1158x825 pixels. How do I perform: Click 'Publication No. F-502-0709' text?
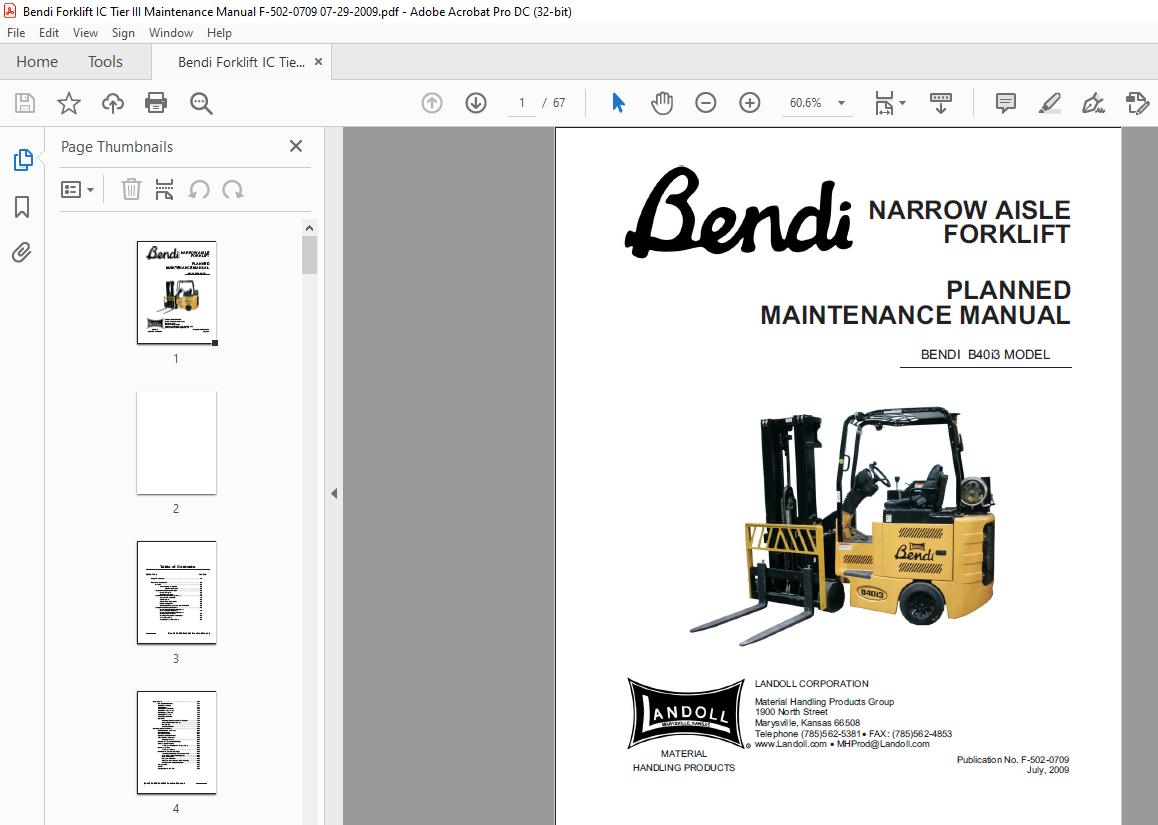click(x=1013, y=759)
